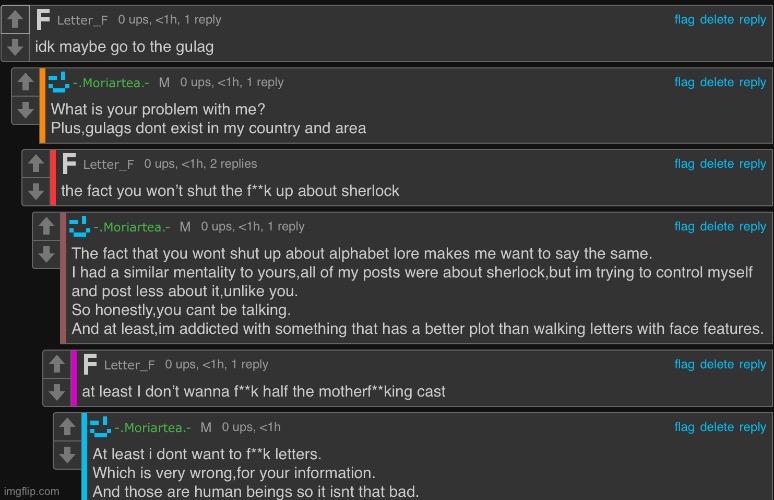Upvote the 'What is your problem with me?' comment

25,82
